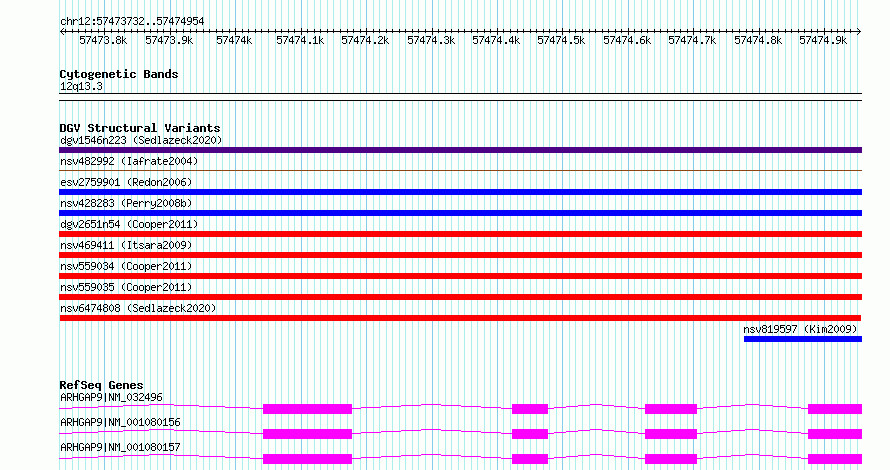The height and width of the screenshot is (470, 890).
Task: Click the nsv482992 (Iafrate2004) label
Action: point(129,162)
